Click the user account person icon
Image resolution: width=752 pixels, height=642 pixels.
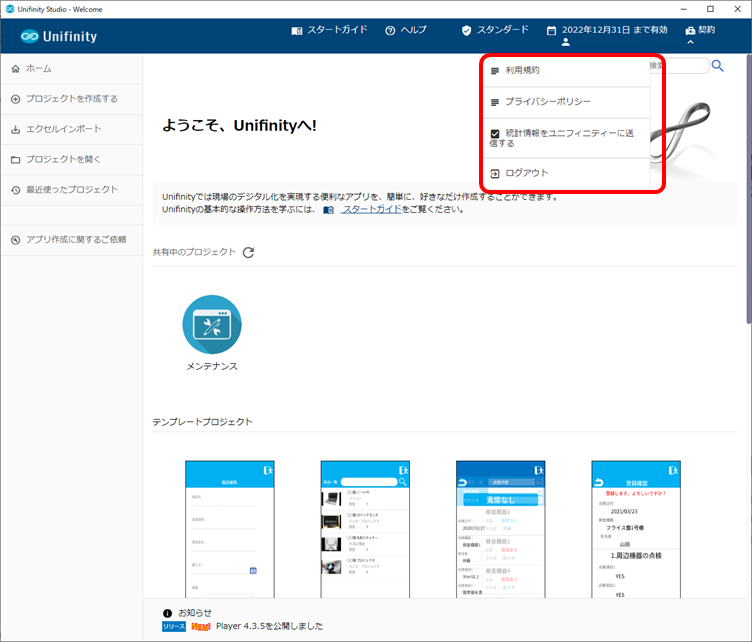pos(565,42)
